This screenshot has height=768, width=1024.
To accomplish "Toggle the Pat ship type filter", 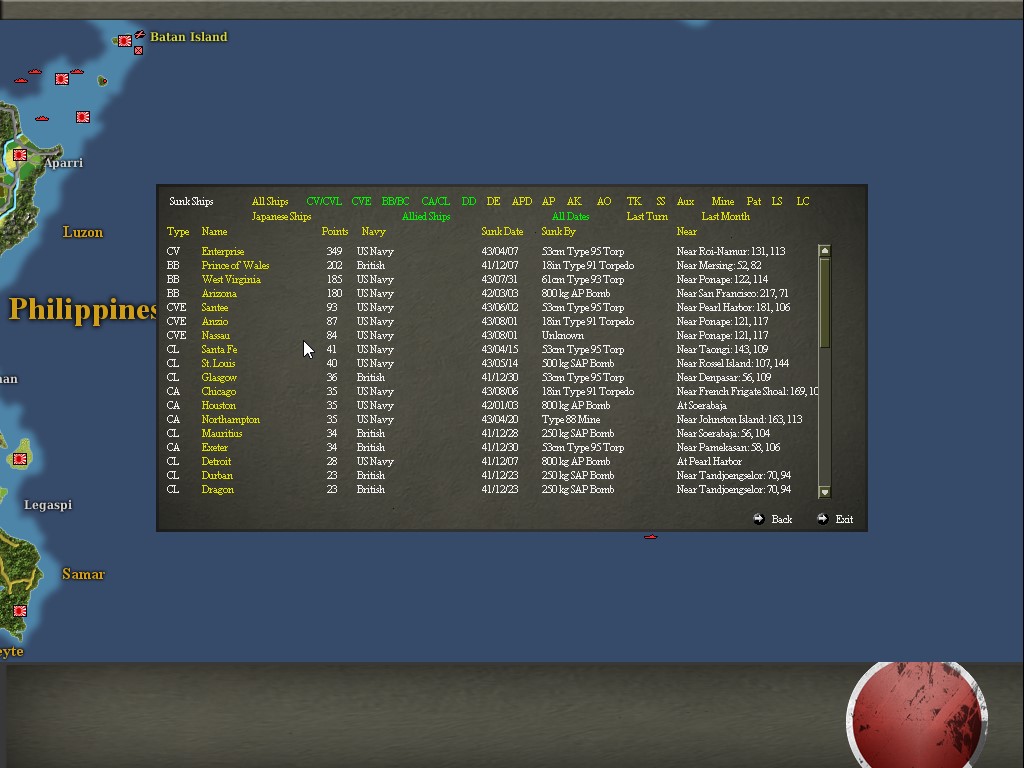I will [754, 202].
